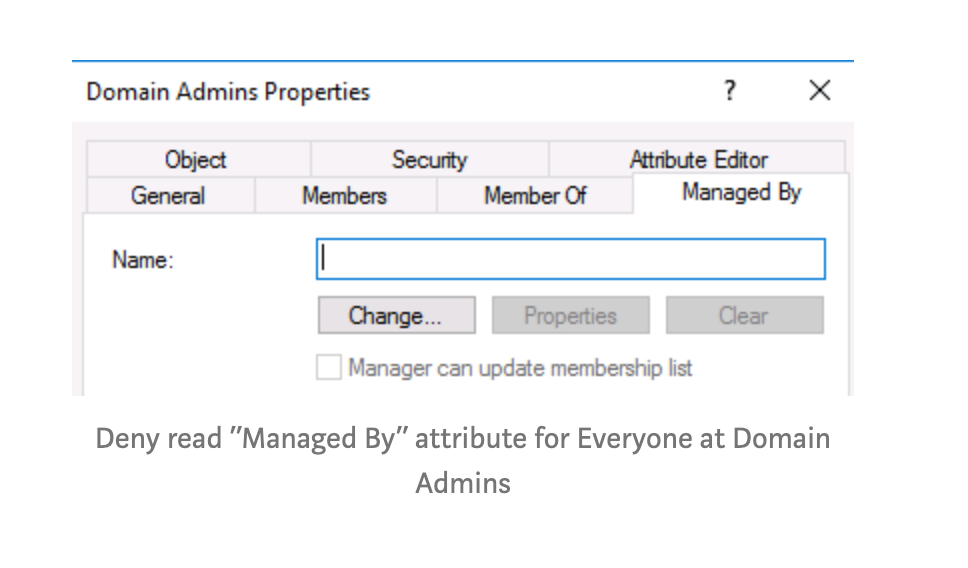Select the Attribute Editor tab
The image size is (968, 568).
pos(698,160)
